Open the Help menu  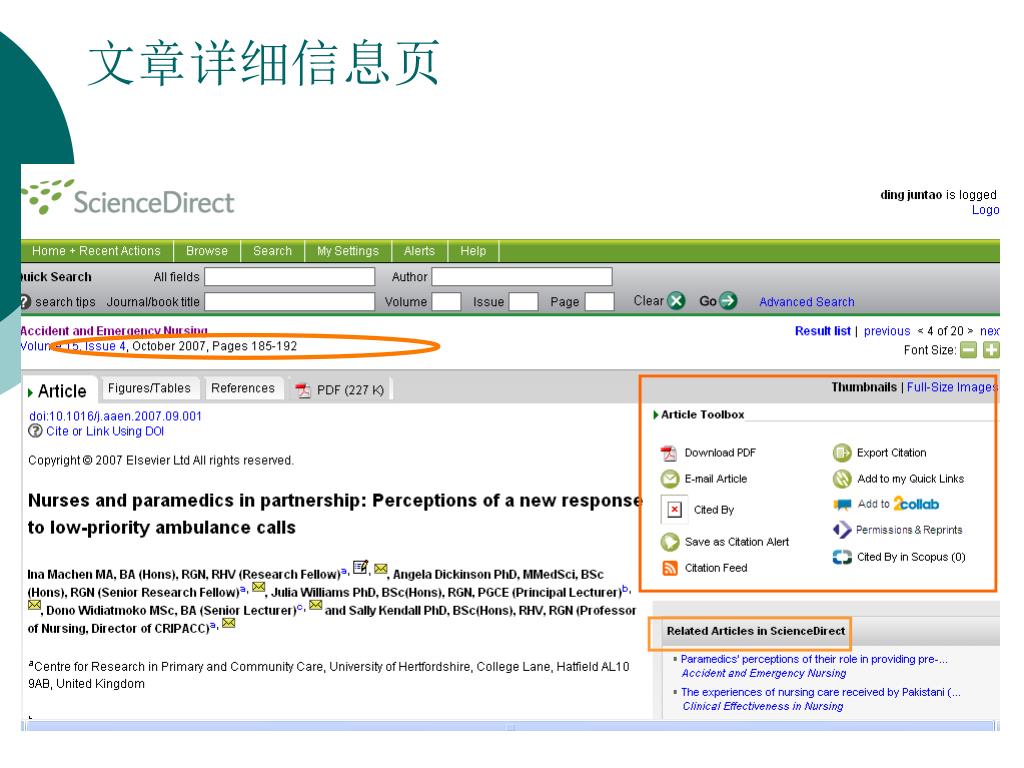coord(473,251)
